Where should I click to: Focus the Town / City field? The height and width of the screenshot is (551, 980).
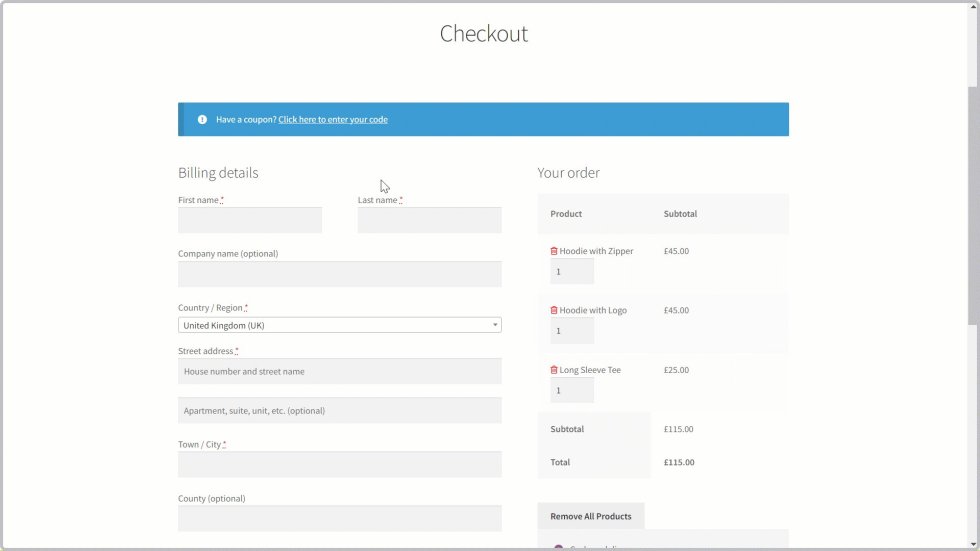point(339,465)
